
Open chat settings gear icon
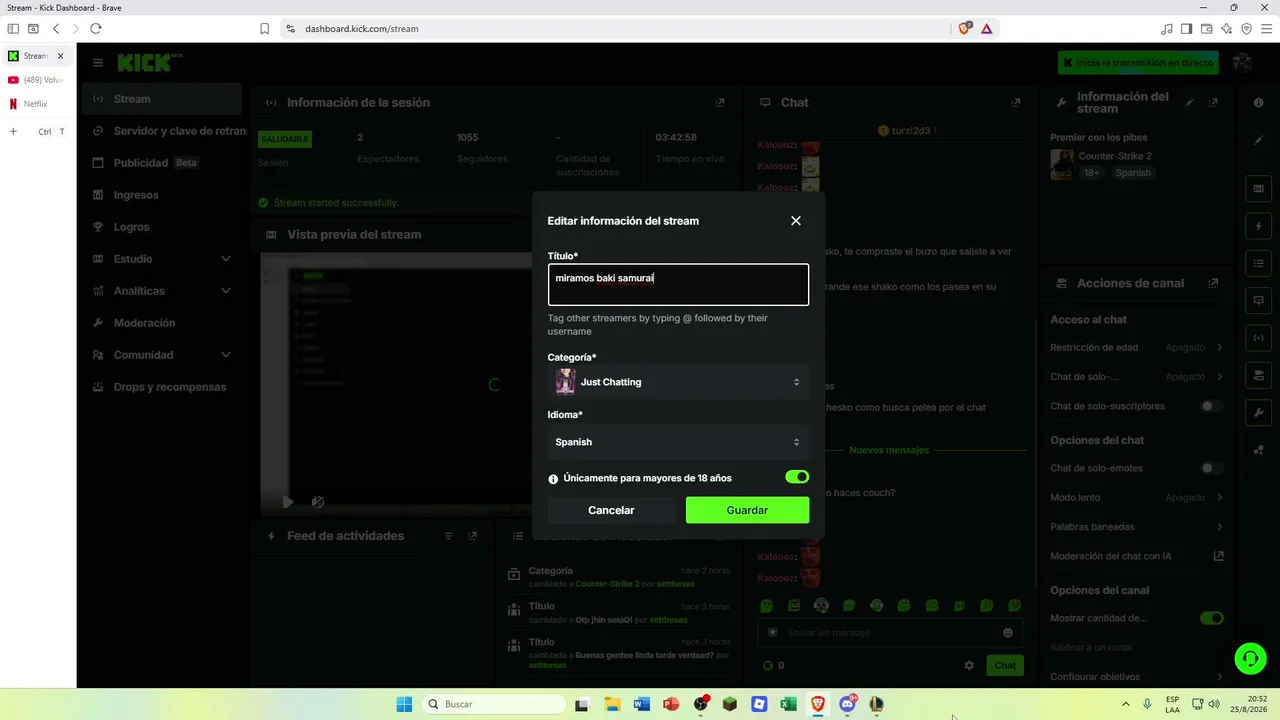tap(969, 665)
